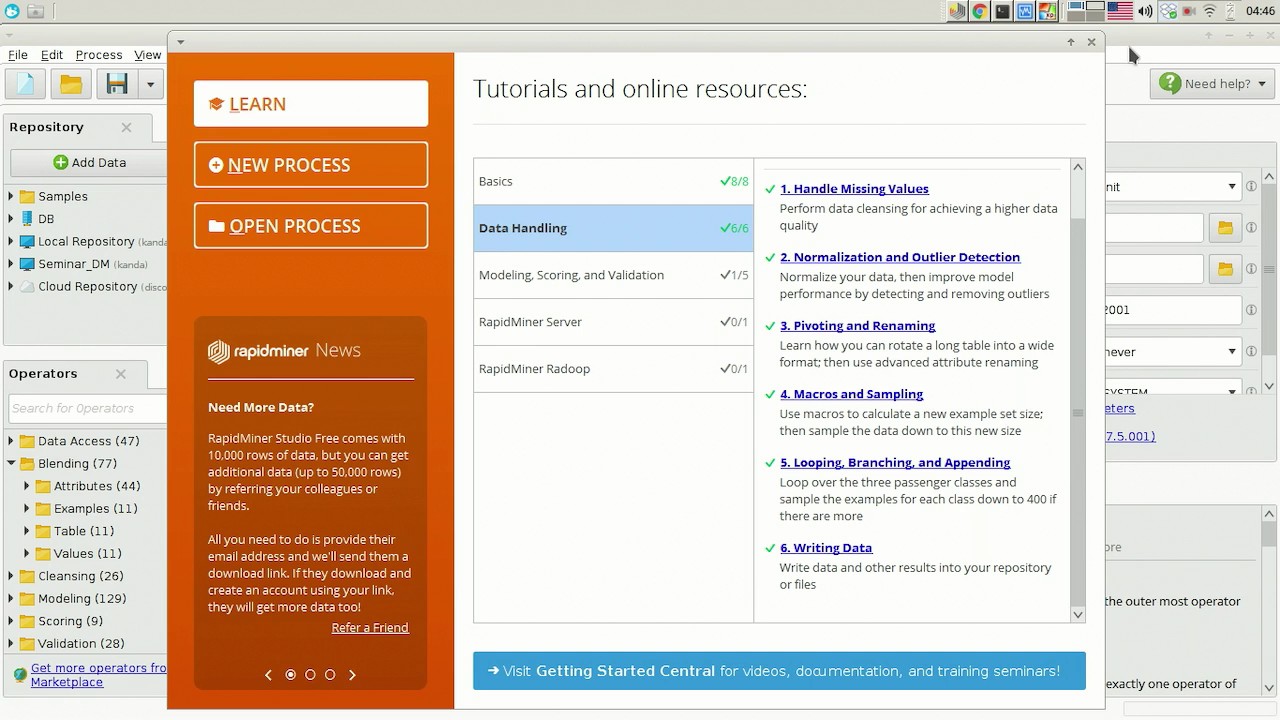The height and width of the screenshot is (720, 1280).
Task: Open the 'never' dropdown in Parameters
Action: click(1232, 352)
